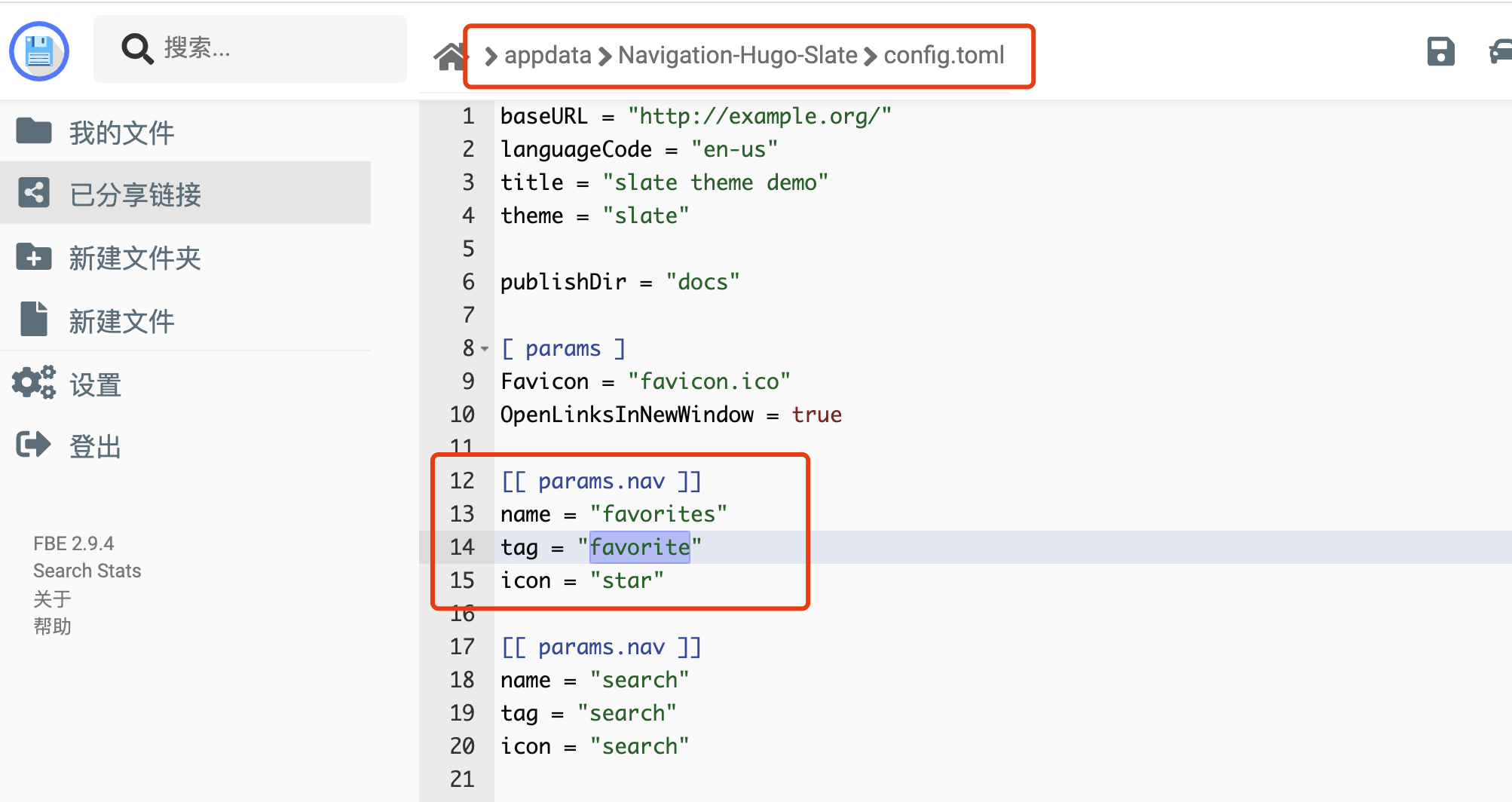The image size is (1512, 802).
Task: Open the 帮助 (Help) link
Action: coord(52,626)
